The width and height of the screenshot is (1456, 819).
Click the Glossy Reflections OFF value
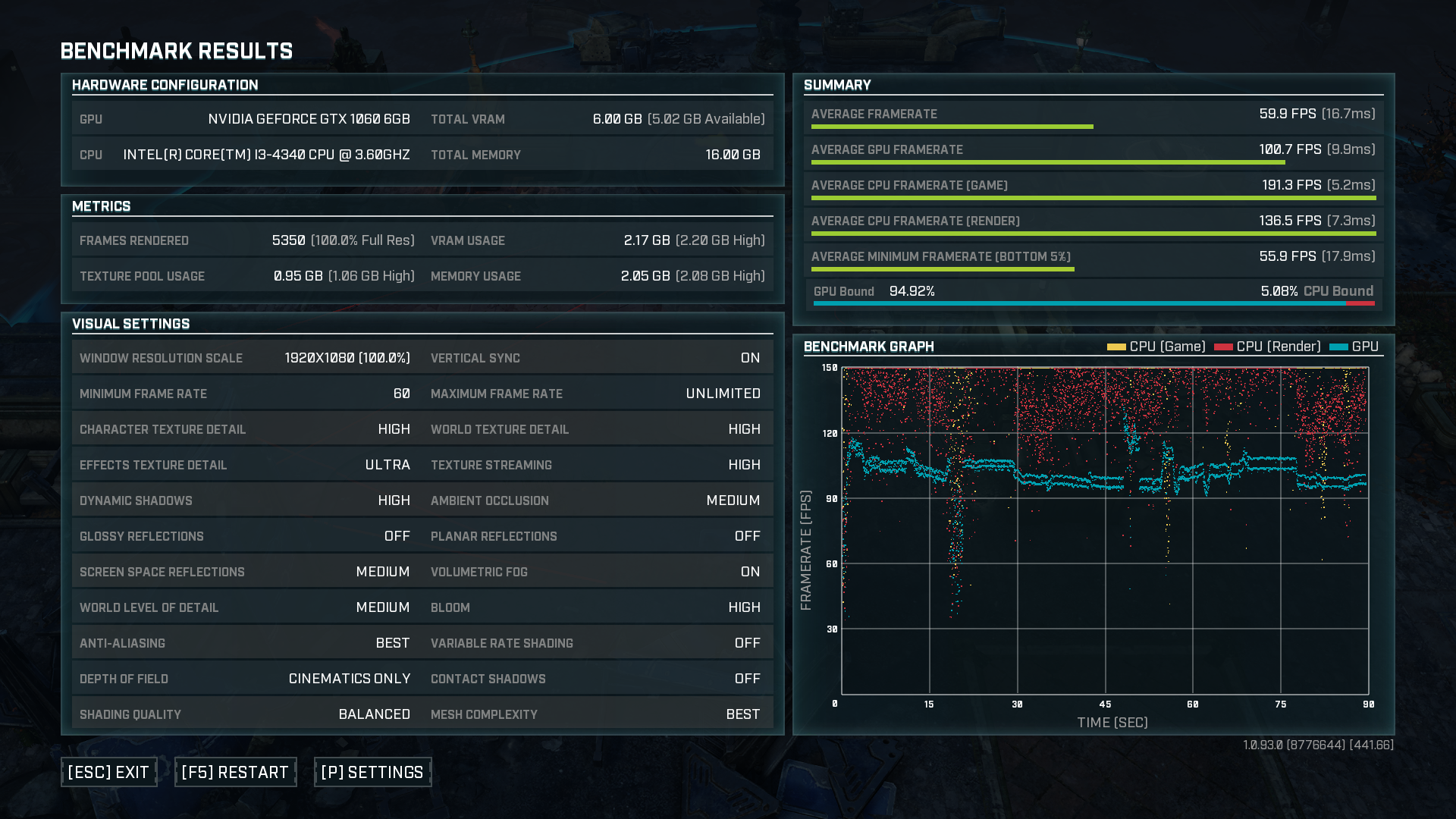(397, 536)
